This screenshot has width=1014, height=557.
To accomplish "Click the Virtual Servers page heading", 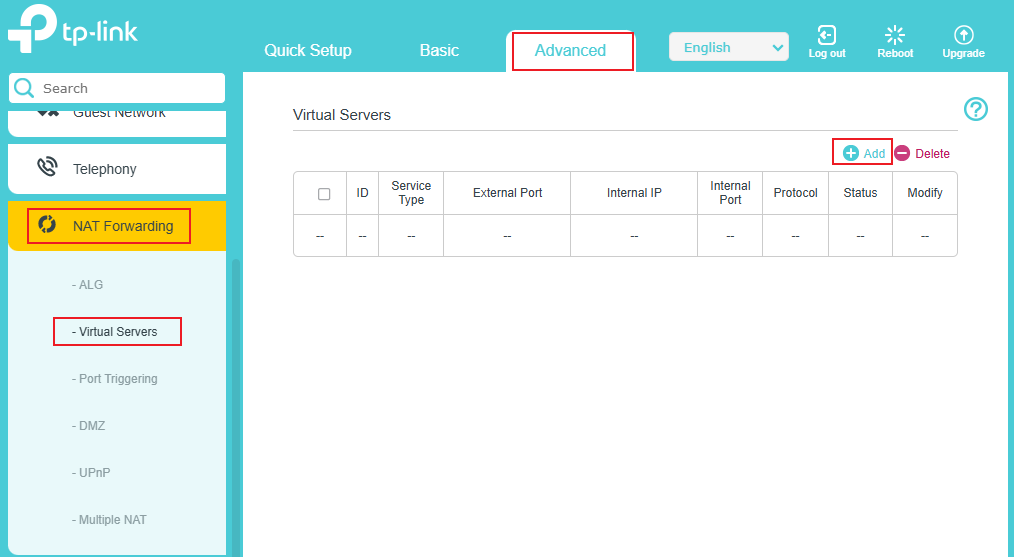I will 341,115.
